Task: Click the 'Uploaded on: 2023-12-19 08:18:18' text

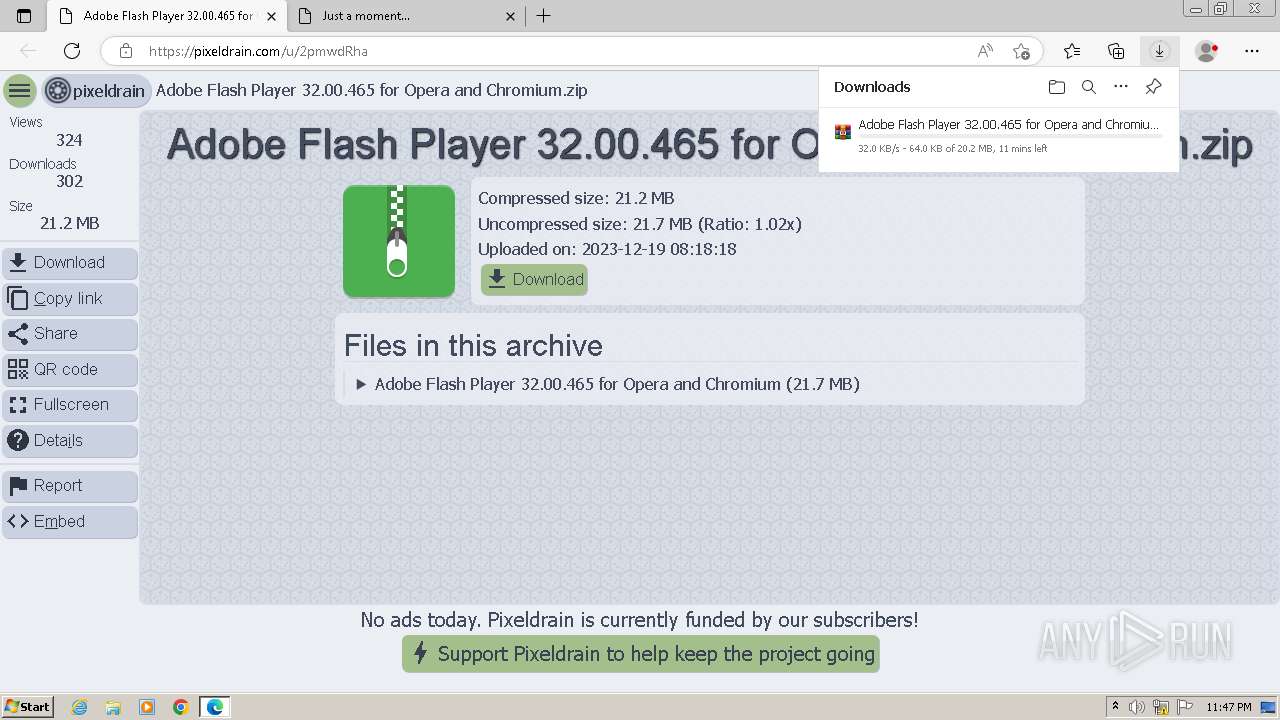Action: point(607,249)
